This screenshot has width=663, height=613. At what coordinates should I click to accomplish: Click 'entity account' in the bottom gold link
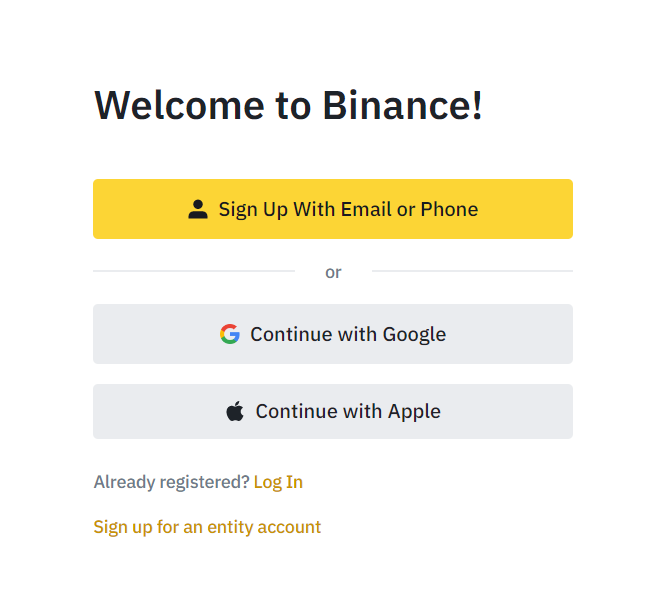point(264,528)
